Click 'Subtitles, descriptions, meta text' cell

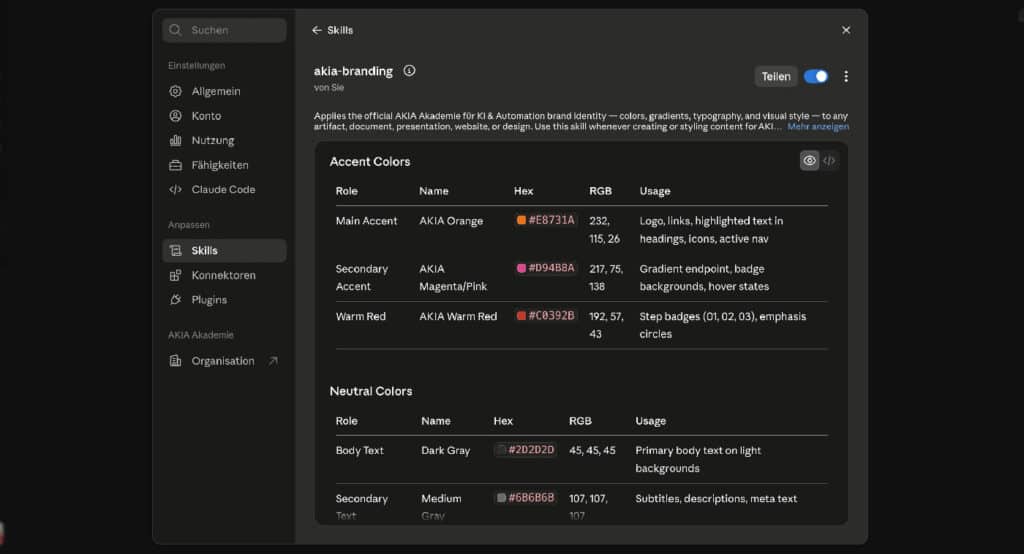716,498
